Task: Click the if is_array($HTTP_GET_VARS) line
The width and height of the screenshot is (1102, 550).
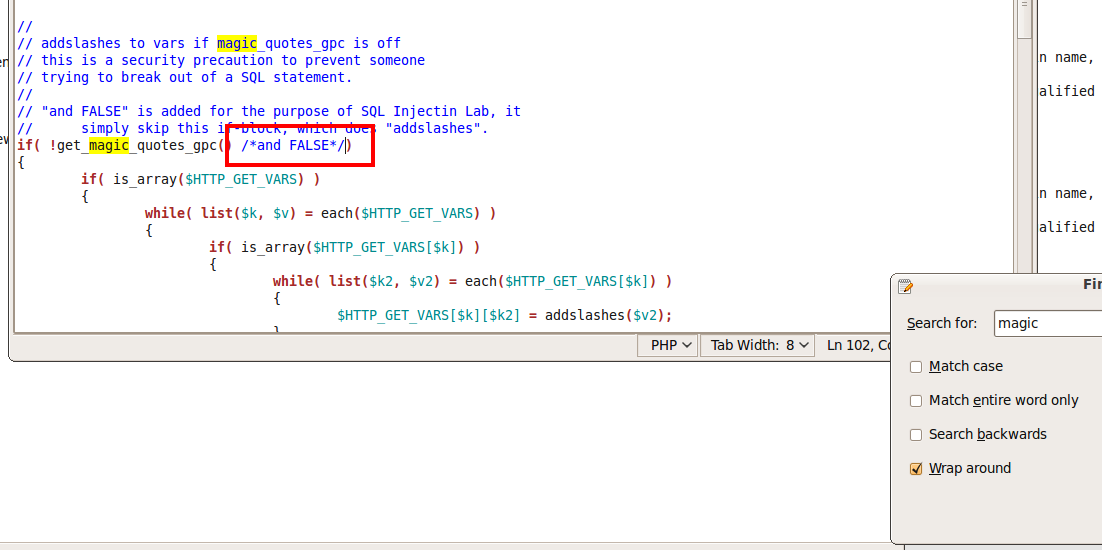Action: pyautogui.click(x=200, y=180)
